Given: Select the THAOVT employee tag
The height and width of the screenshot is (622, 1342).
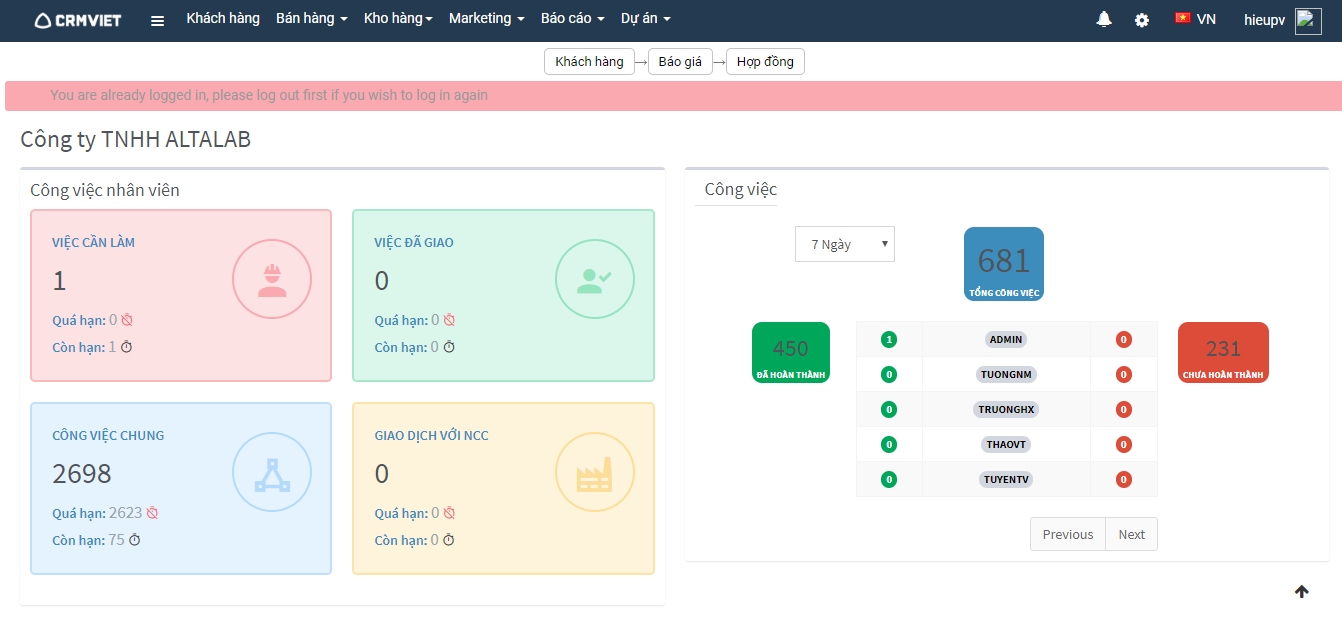Looking at the screenshot, I should click(x=1006, y=444).
